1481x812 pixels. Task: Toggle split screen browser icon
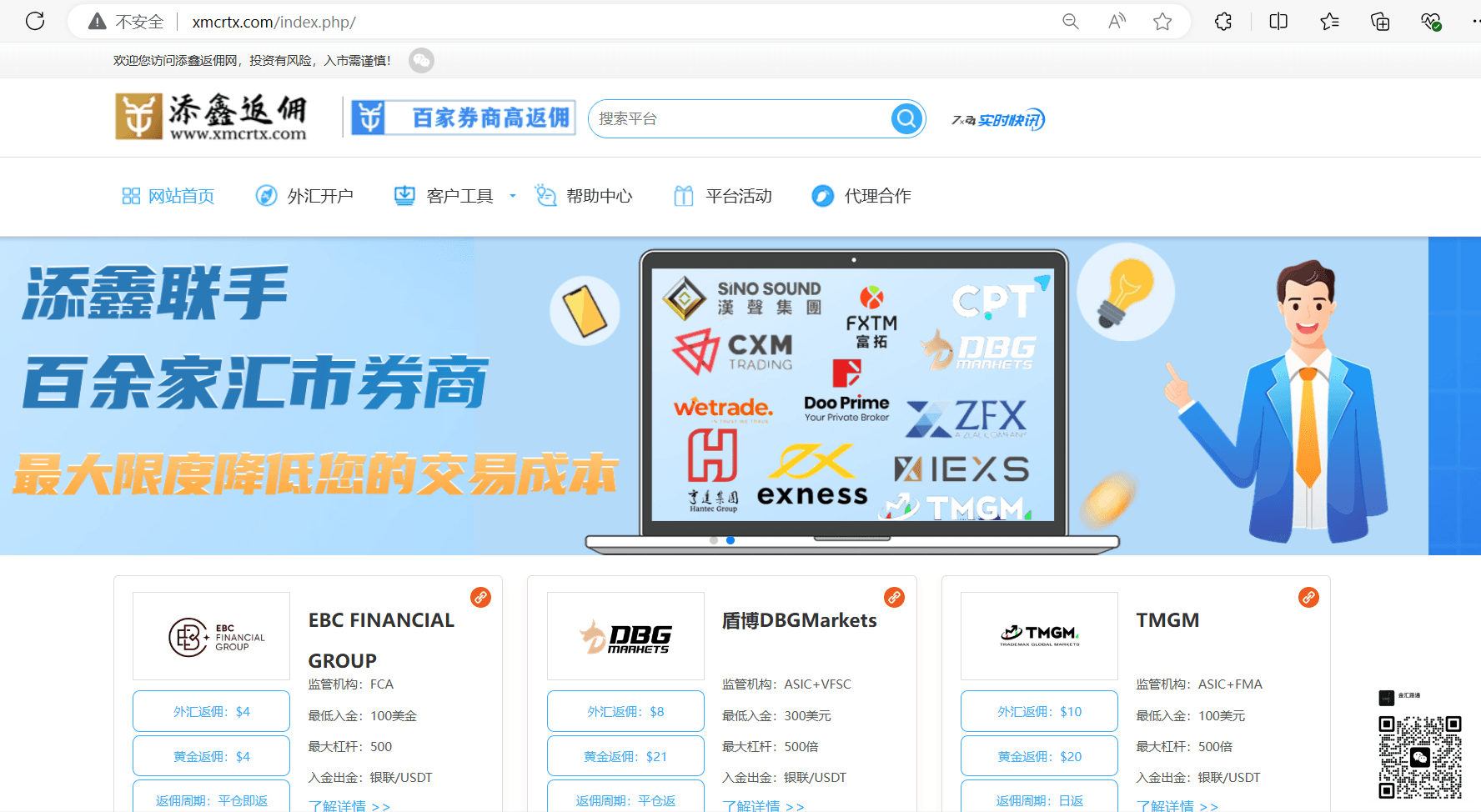click(1278, 22)
